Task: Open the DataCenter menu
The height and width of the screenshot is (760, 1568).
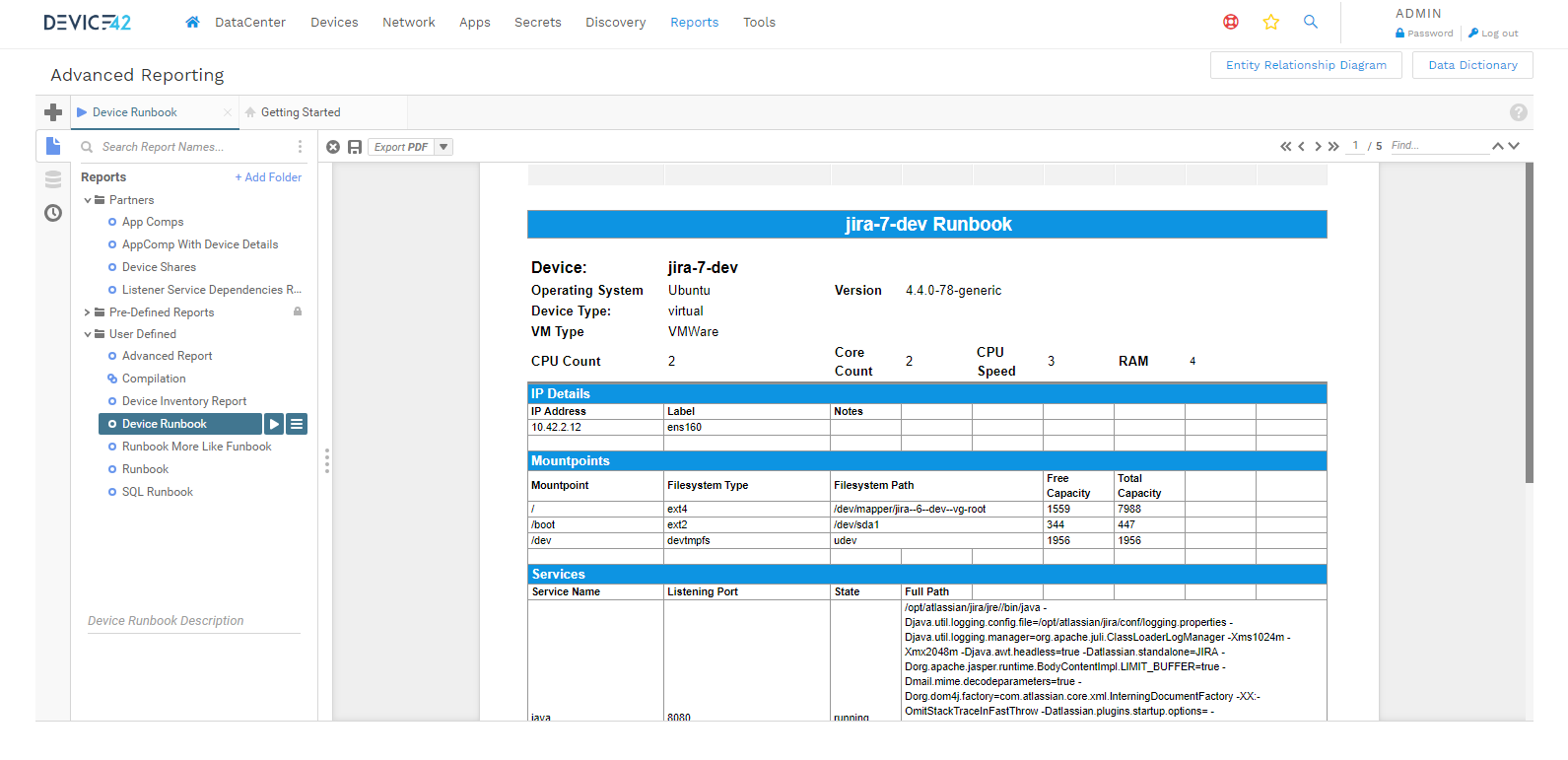Action: point(250,22)
